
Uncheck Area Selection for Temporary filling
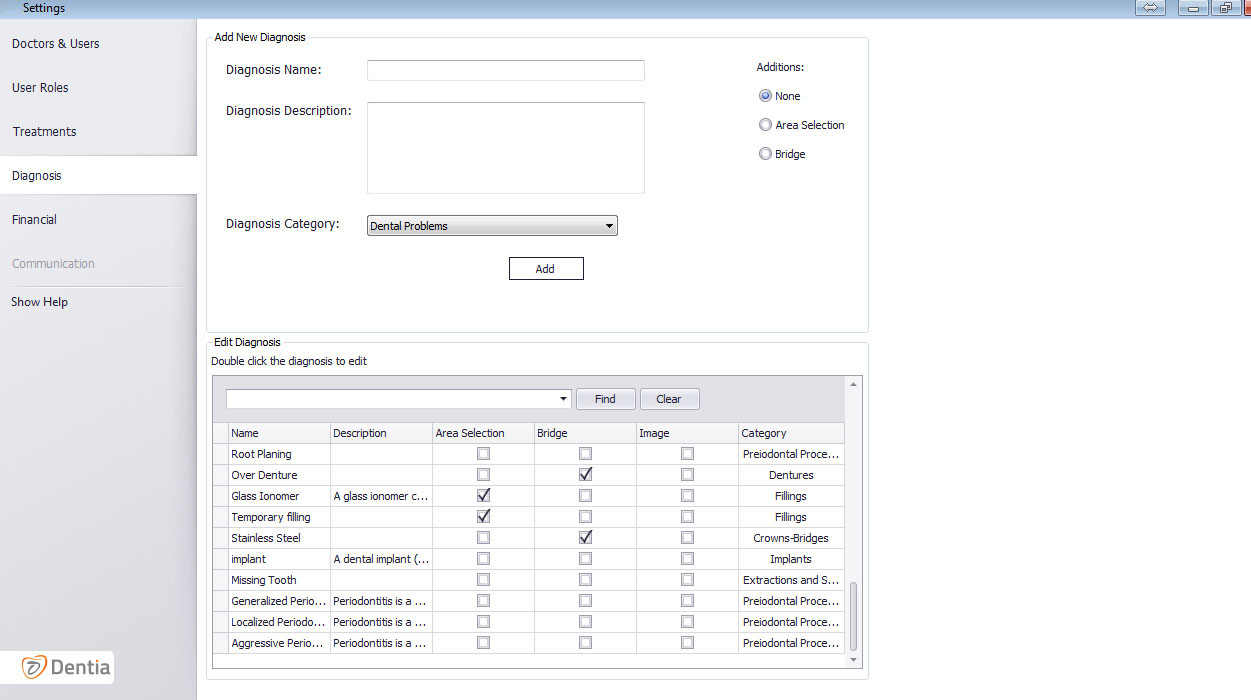pos(483,516)
